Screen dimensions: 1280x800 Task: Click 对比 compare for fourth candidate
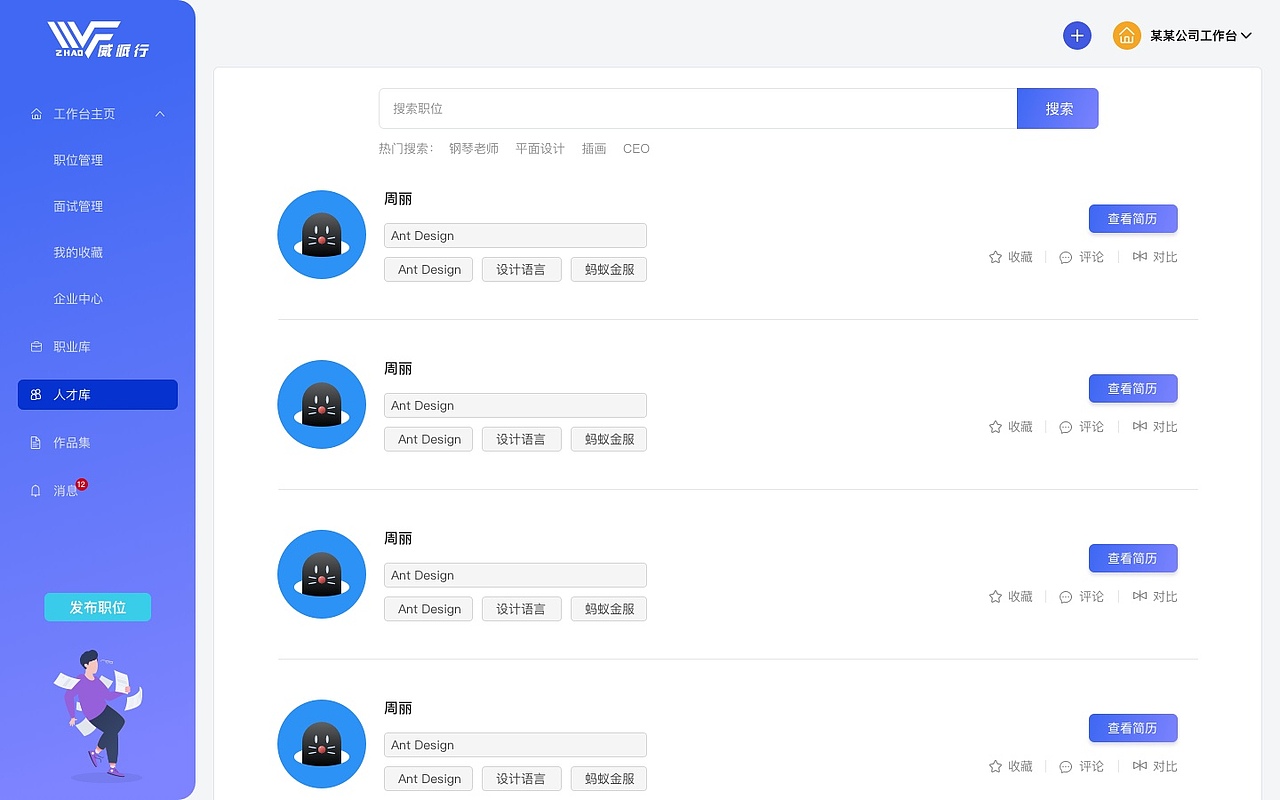pos(1155,767)
